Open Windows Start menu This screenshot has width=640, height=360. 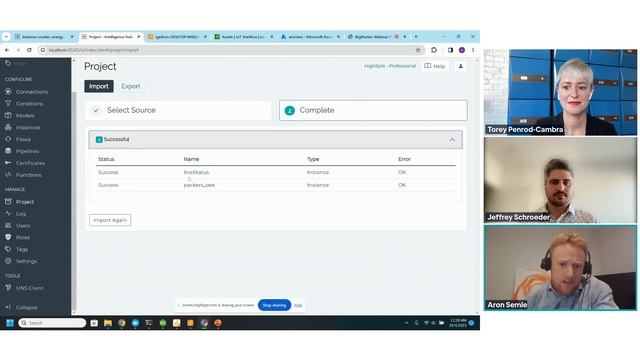coord(10,323)
